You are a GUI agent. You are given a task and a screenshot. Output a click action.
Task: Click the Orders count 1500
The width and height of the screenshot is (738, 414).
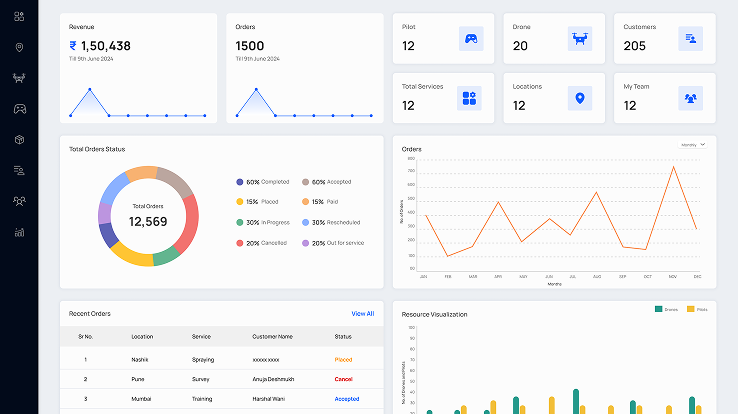pos(250,46)
